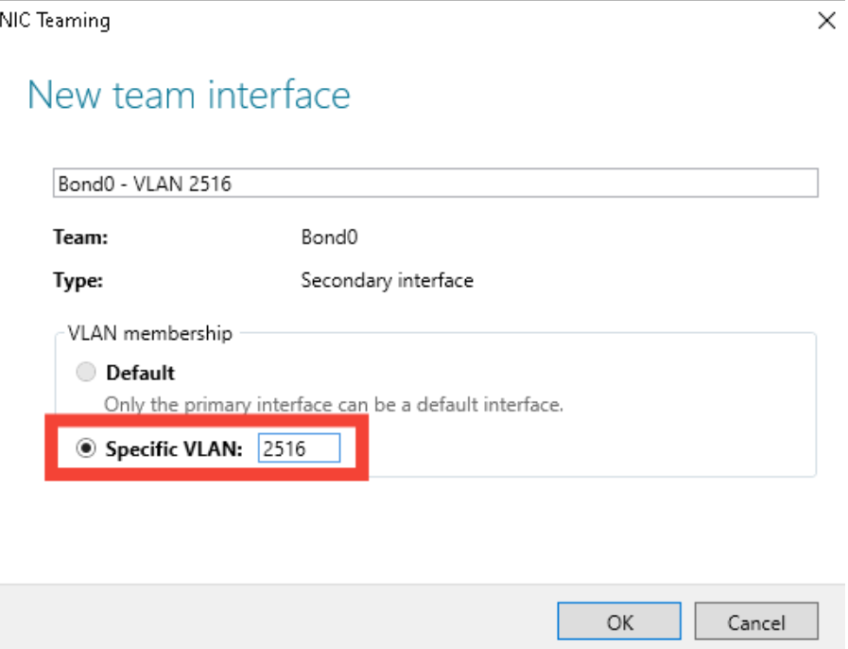Click the bold "Default" option label

point(140,373)
